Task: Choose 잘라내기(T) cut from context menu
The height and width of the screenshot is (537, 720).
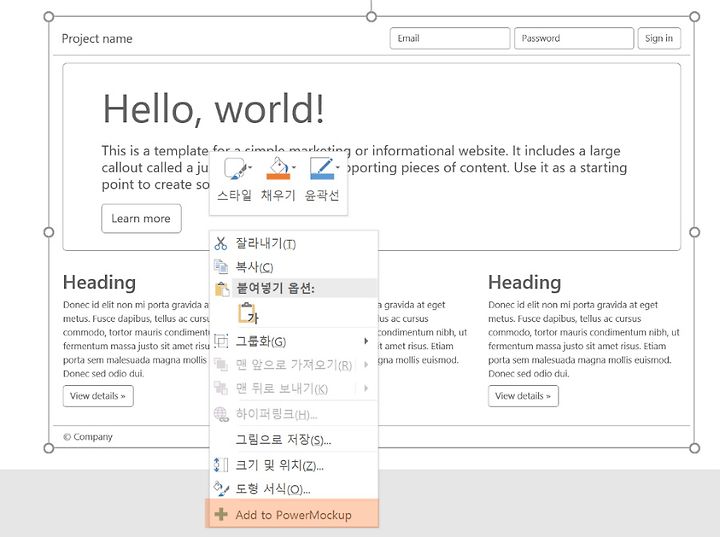Action: (x=294, y=243)
